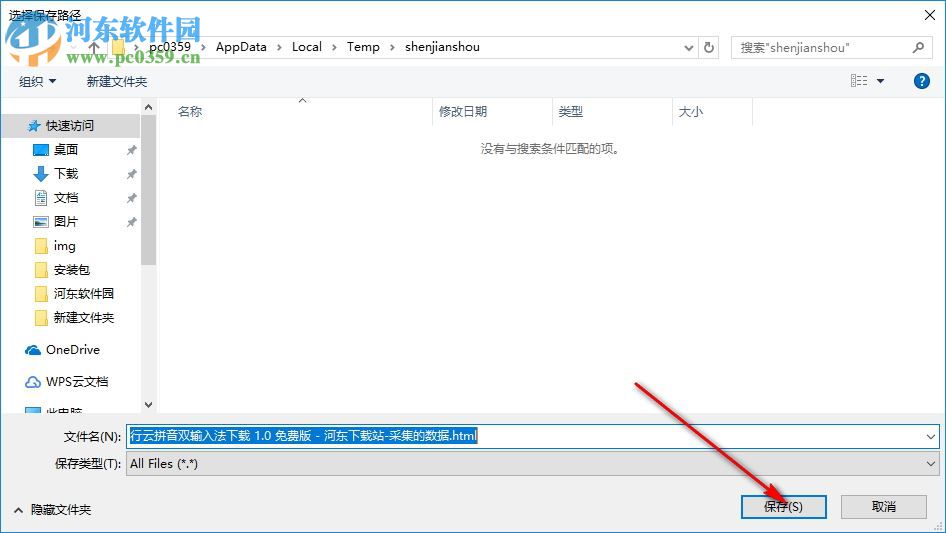Select WPS云文档 in navigation pane
Image resolution: width=946 pixels, height=533 pixels.
(x=77, y=382)
